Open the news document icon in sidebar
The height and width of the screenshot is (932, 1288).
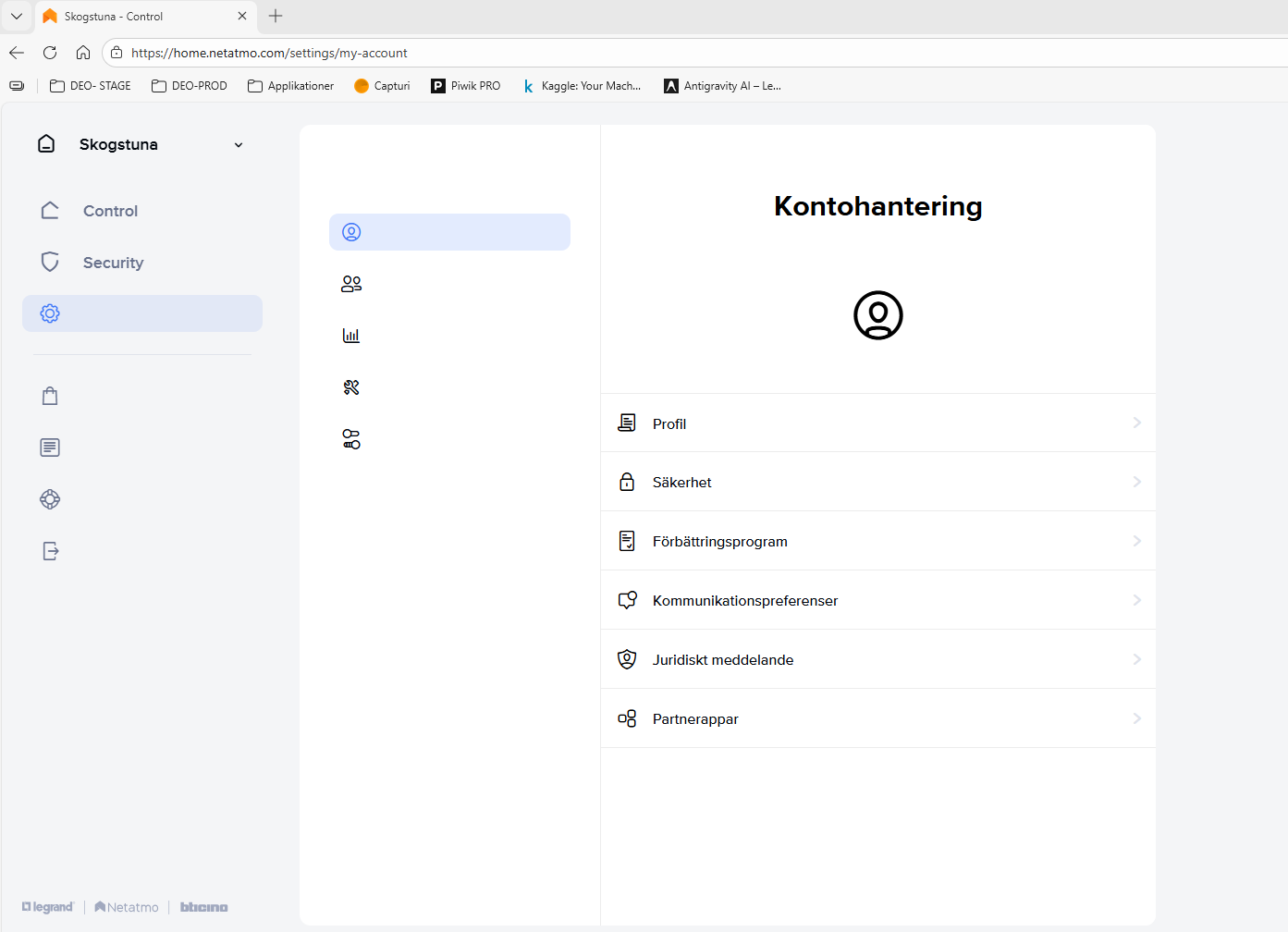[x=50, y=448]
